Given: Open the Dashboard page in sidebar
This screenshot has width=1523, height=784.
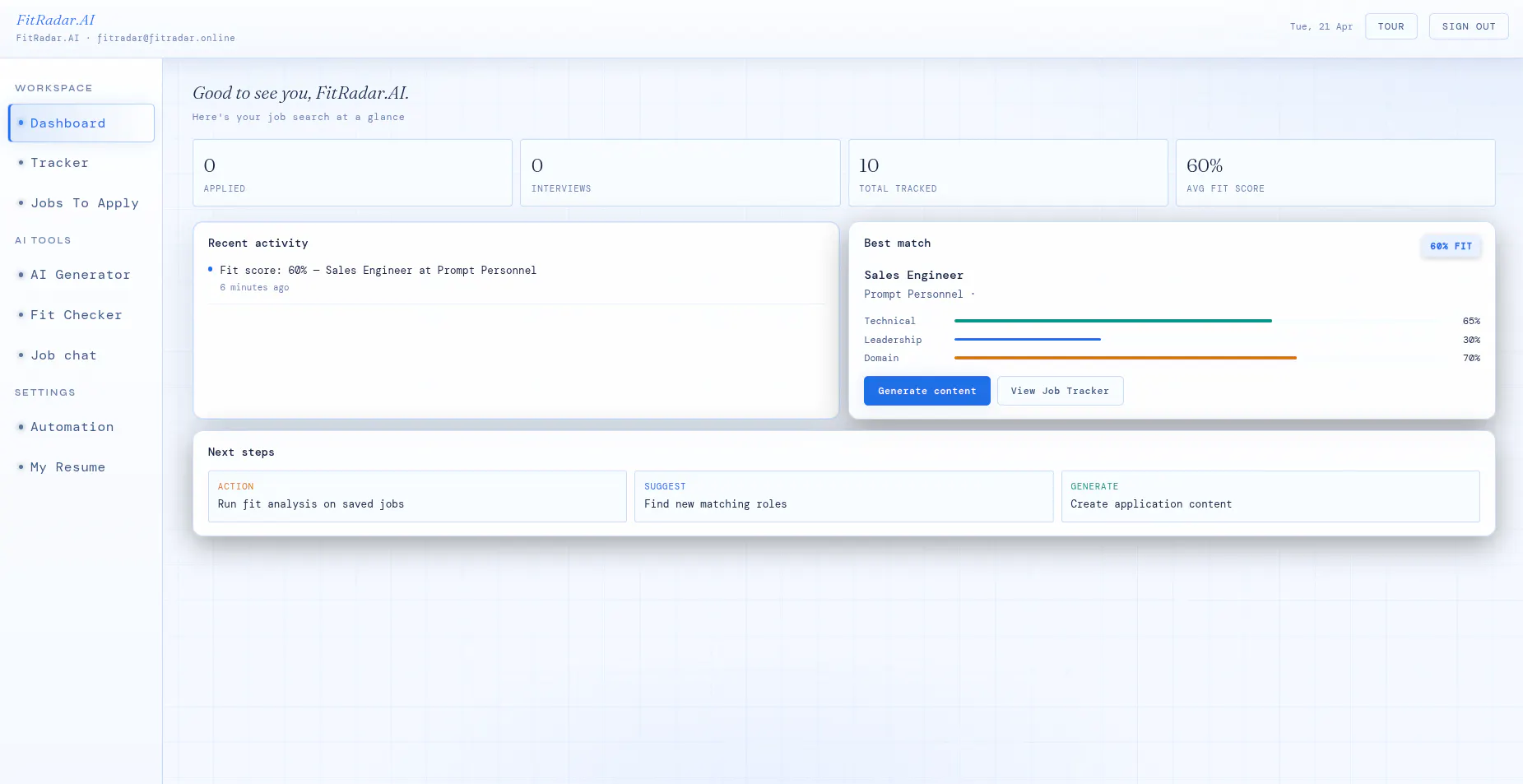Looking at the screenshot, I should tap(81, 123).
